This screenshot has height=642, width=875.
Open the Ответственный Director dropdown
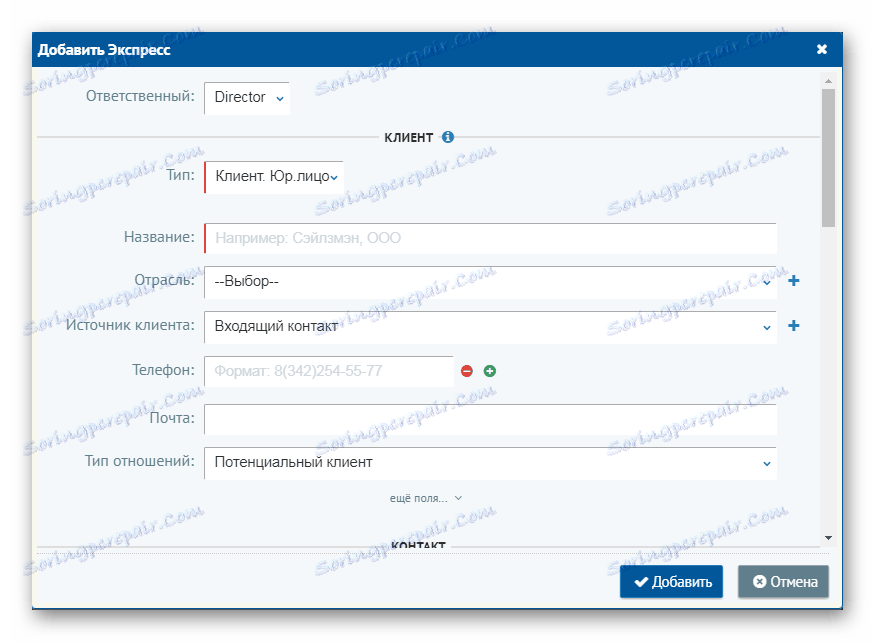[x=247, y=98]
